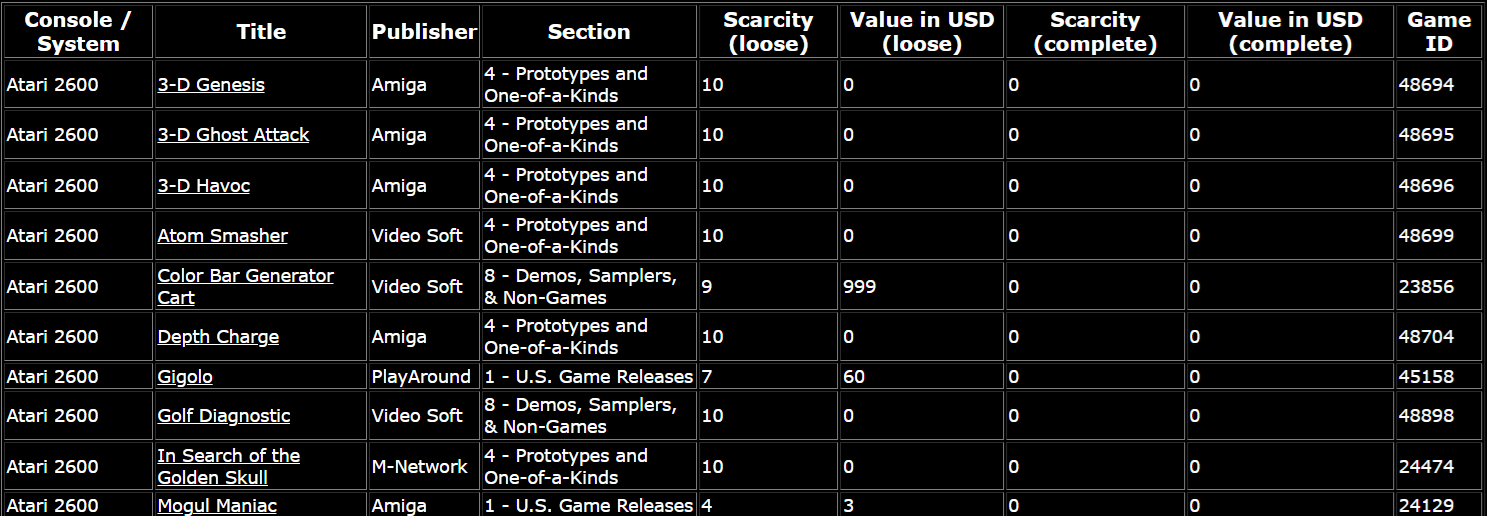Screen dimensions: 1487x516
Task: Select the Golf Diagnostic link
Action: (x=224, y=416)
